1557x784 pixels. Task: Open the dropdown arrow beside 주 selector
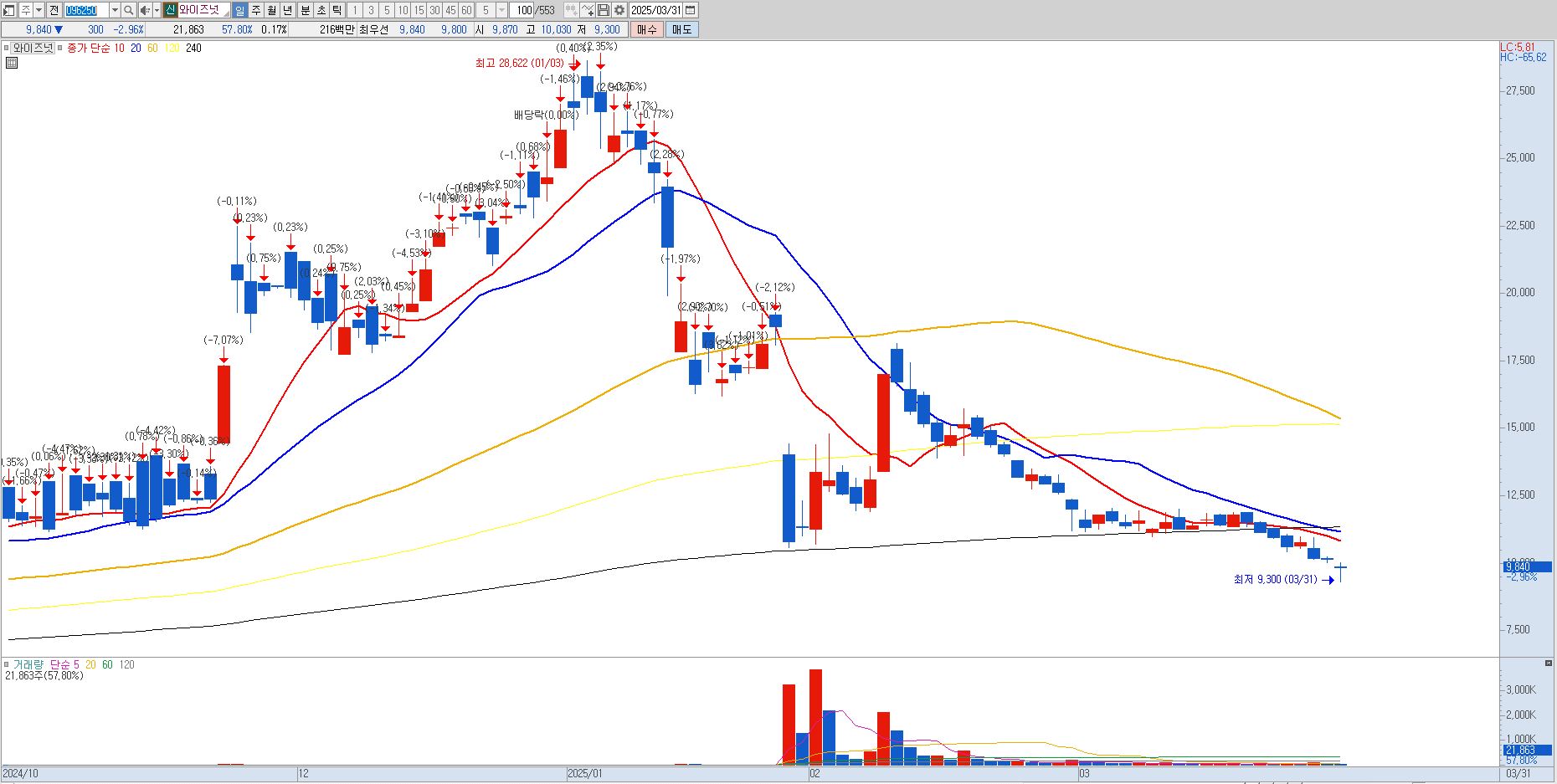[x=39, y=10]
